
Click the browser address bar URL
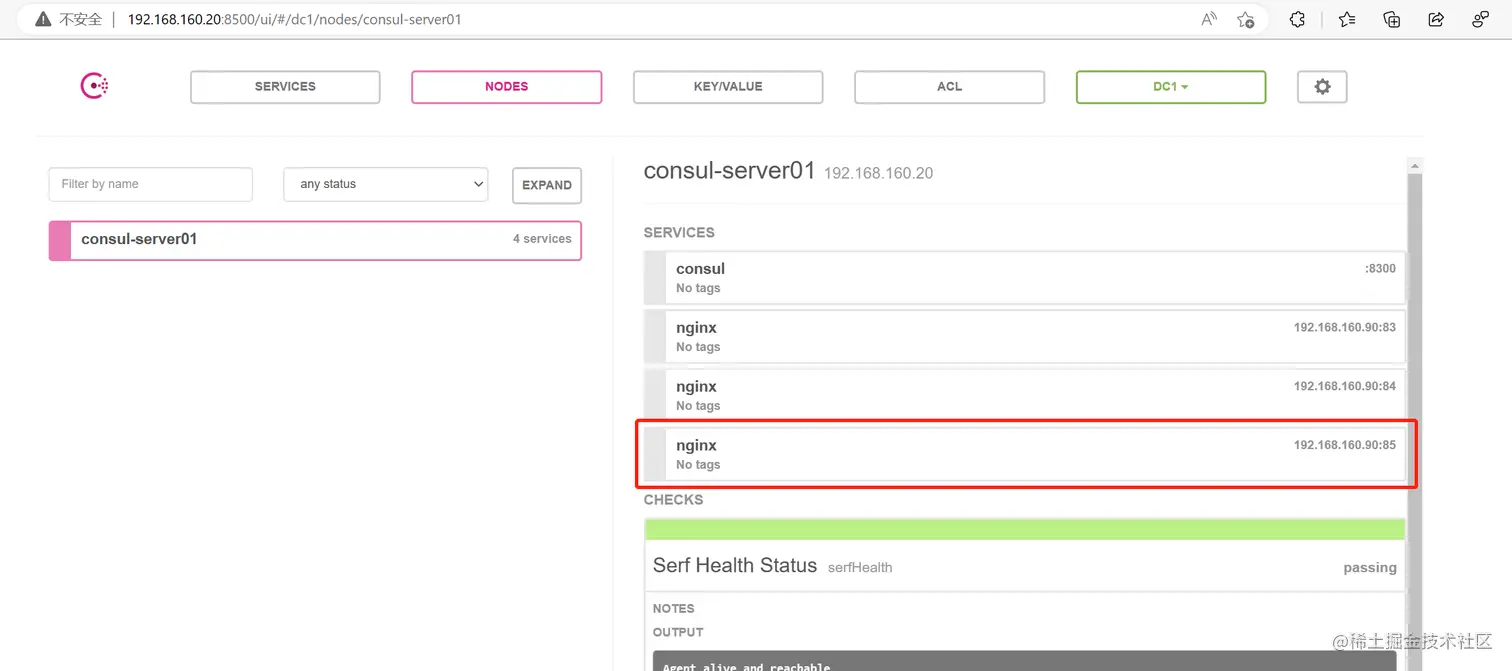coord(294,19)
